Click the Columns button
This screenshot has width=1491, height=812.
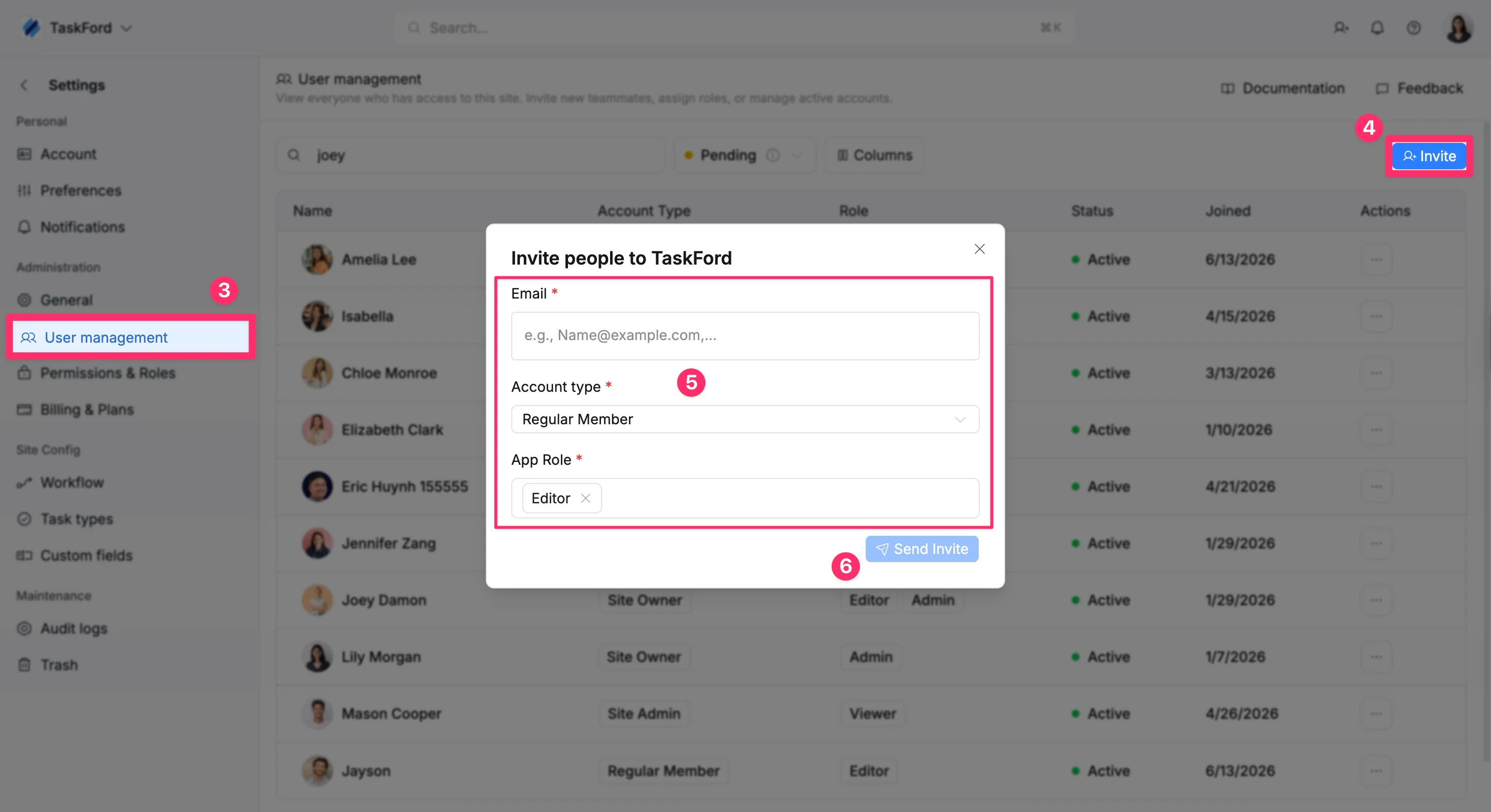pos(874,155)
